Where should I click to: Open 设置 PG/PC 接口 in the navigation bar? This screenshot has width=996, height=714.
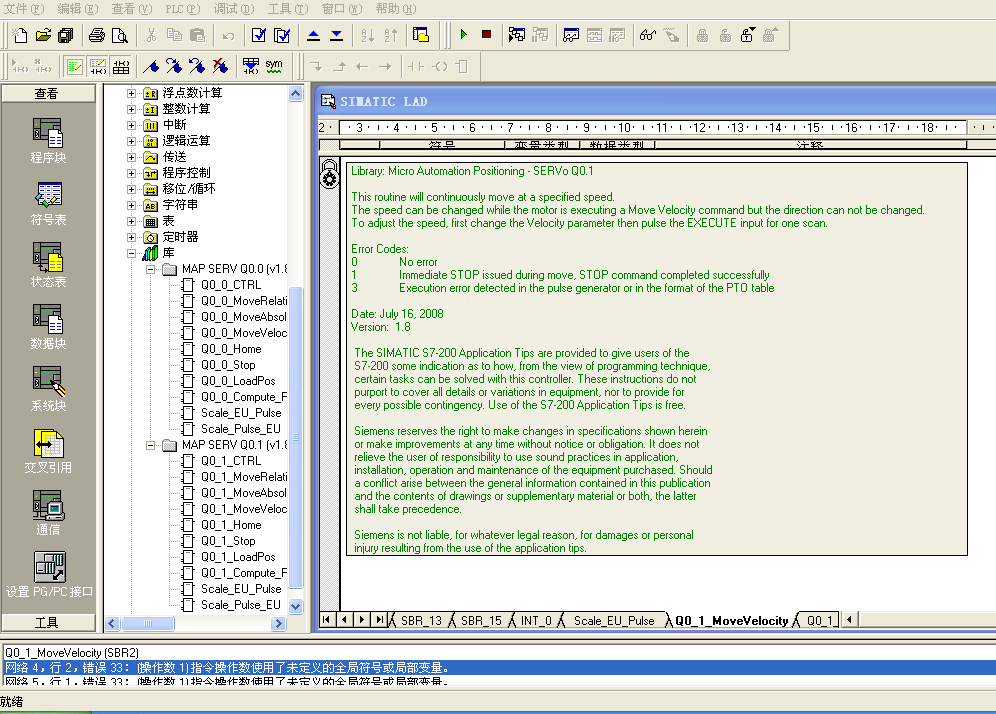49,576
